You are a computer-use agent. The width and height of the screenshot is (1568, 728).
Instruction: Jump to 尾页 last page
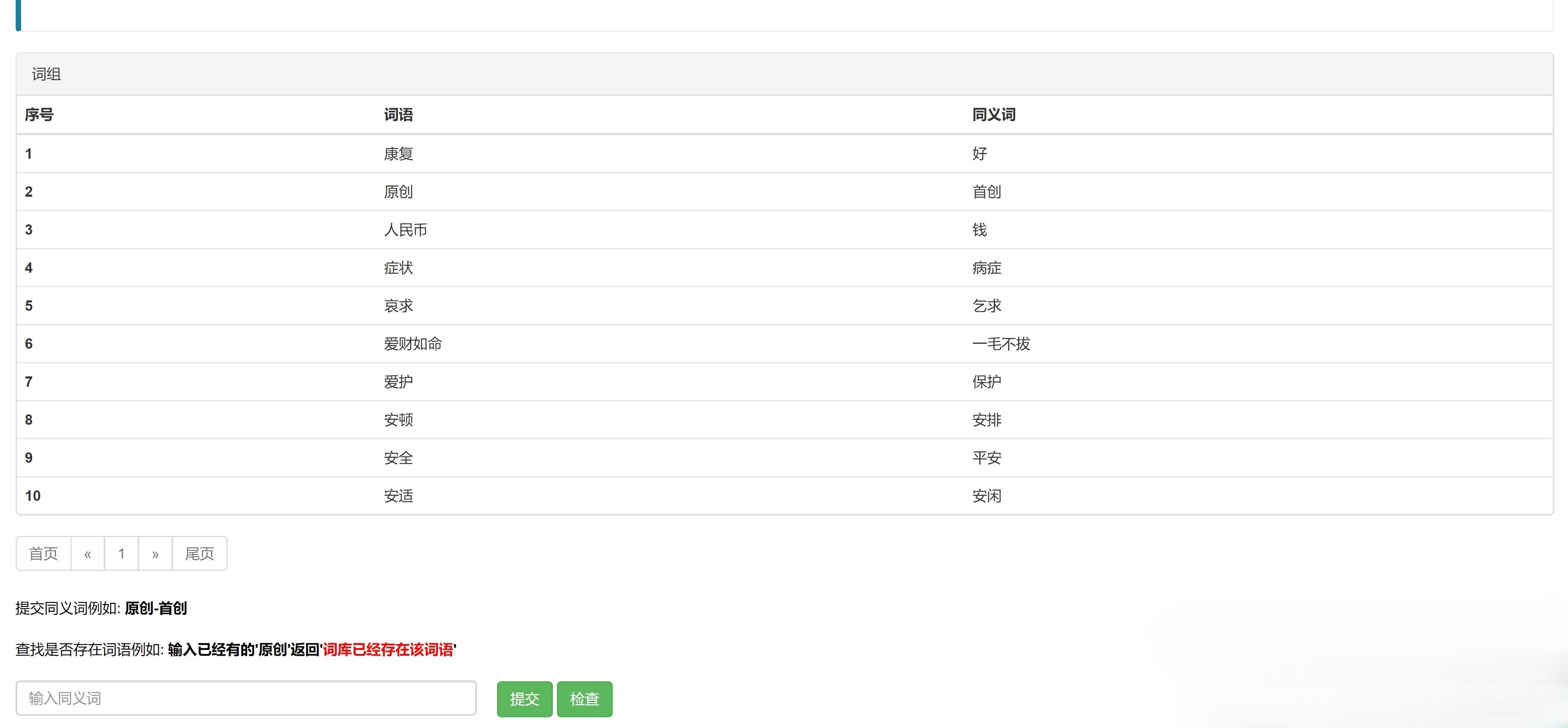tap(200, 553)
